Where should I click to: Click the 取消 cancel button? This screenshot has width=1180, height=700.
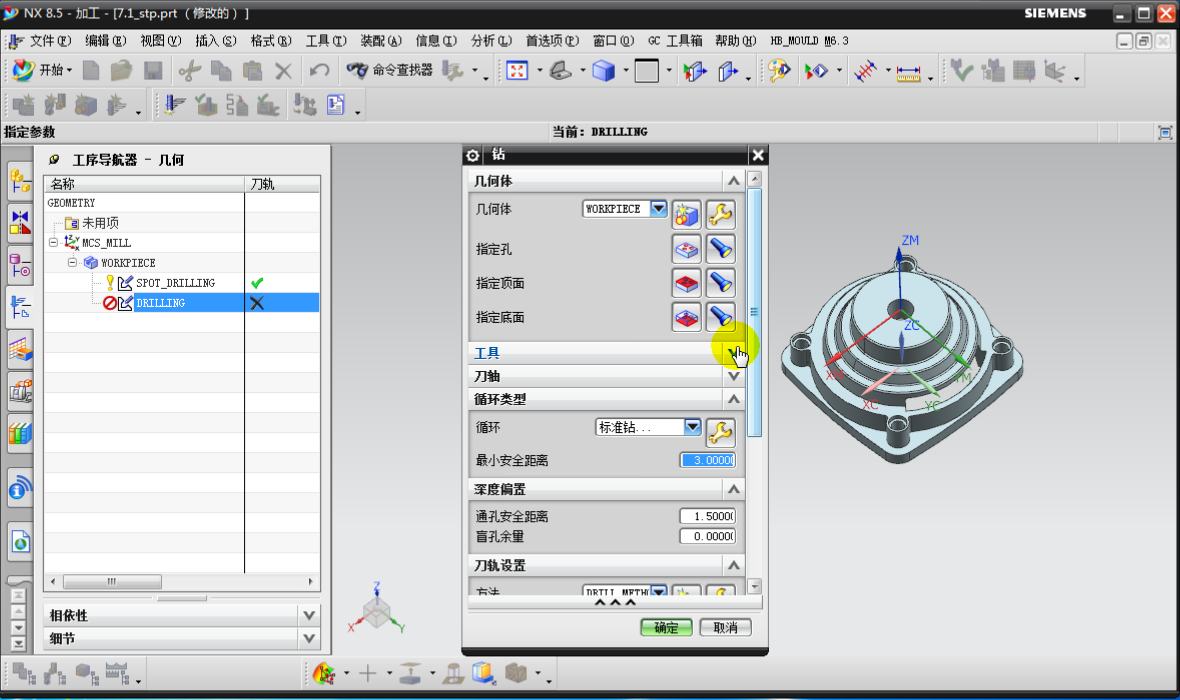click(x=725, y=628)
